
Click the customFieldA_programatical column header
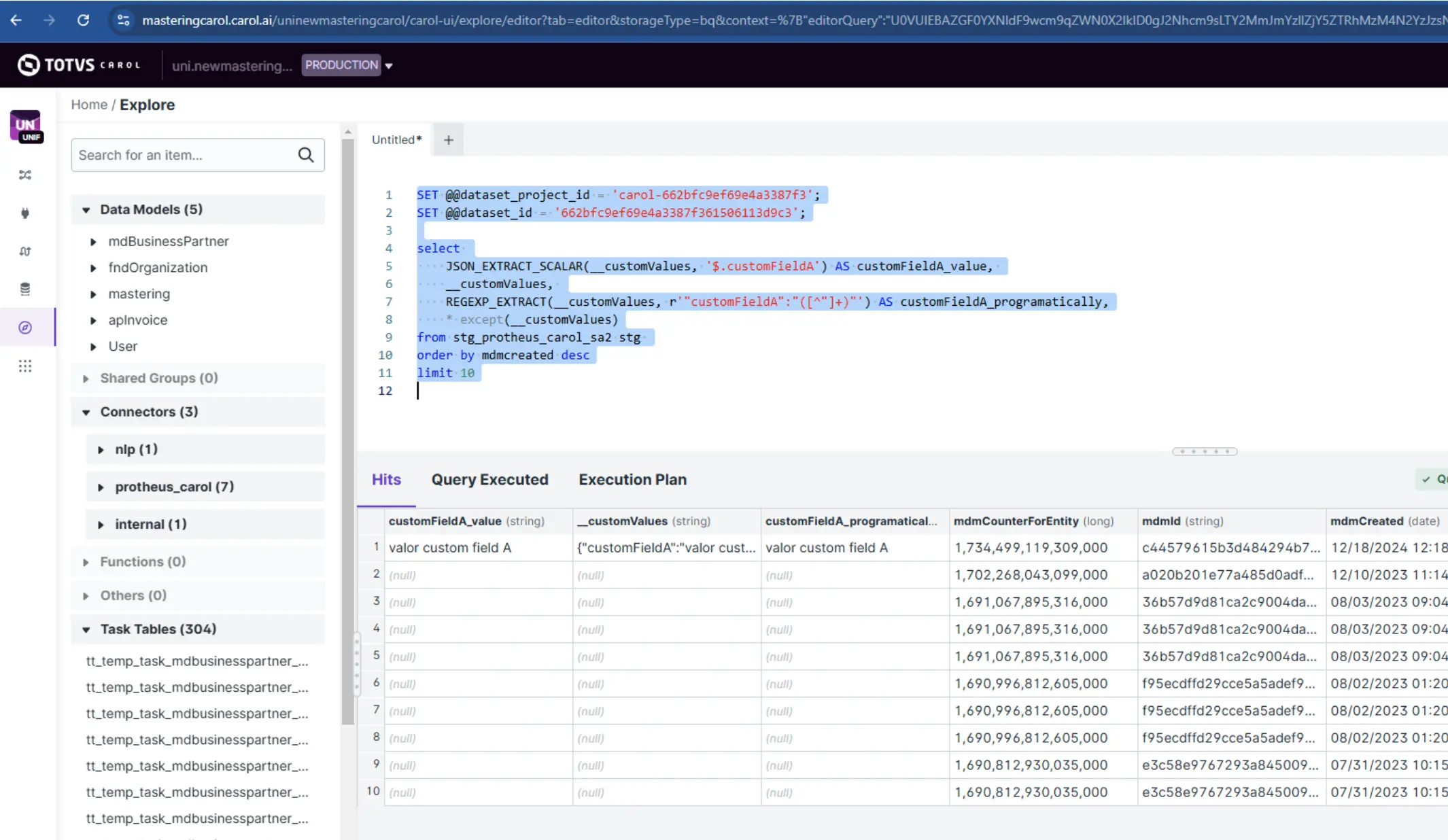[855, 521]
